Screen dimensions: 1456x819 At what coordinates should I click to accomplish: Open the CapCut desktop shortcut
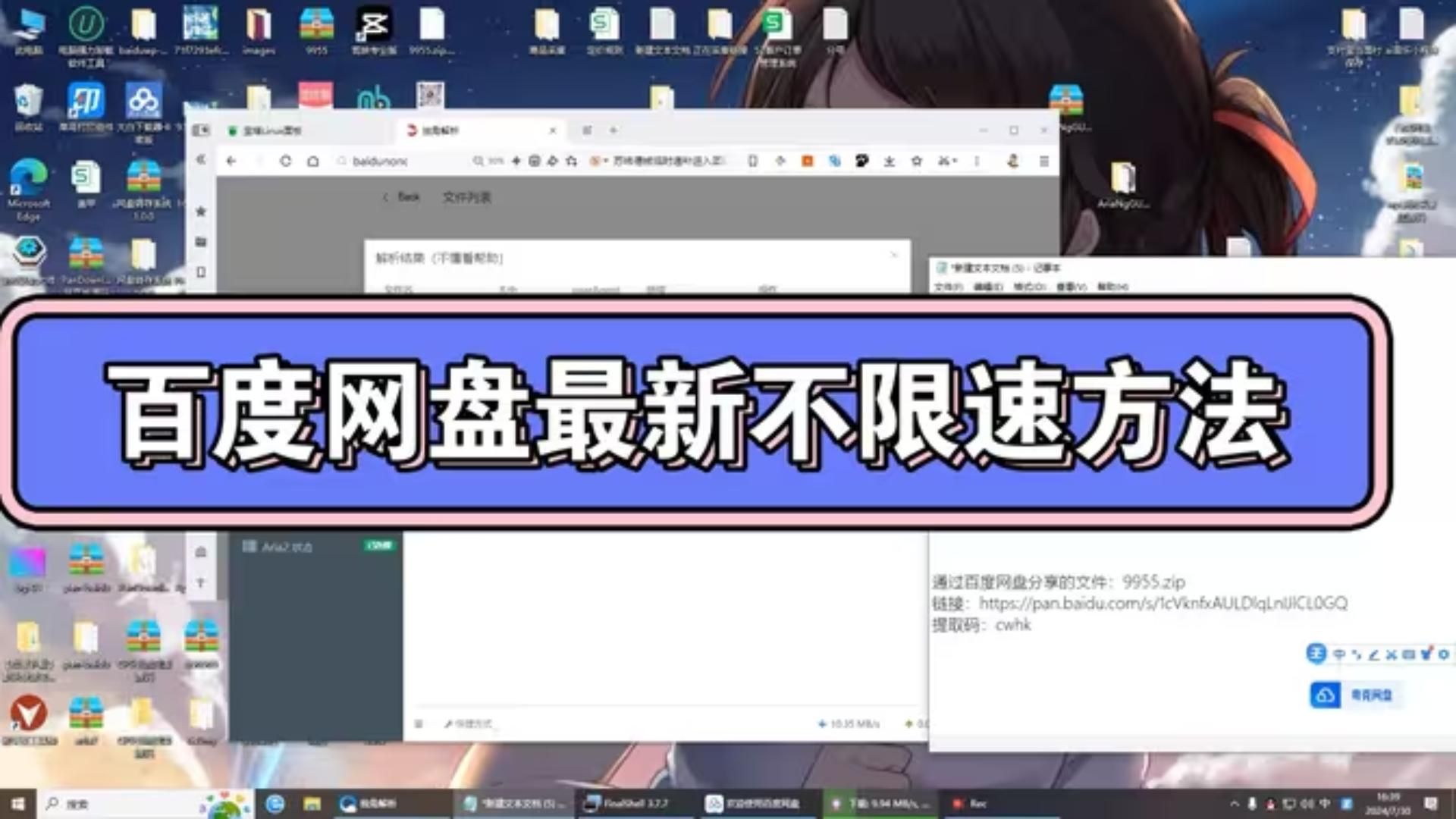point(374,30)
